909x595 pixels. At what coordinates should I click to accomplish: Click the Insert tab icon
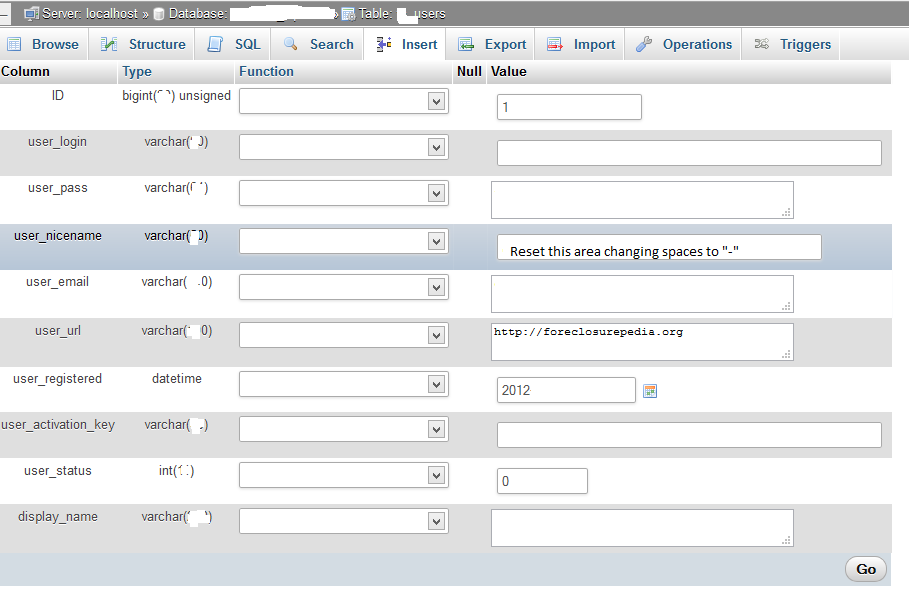tap(383, 44)
